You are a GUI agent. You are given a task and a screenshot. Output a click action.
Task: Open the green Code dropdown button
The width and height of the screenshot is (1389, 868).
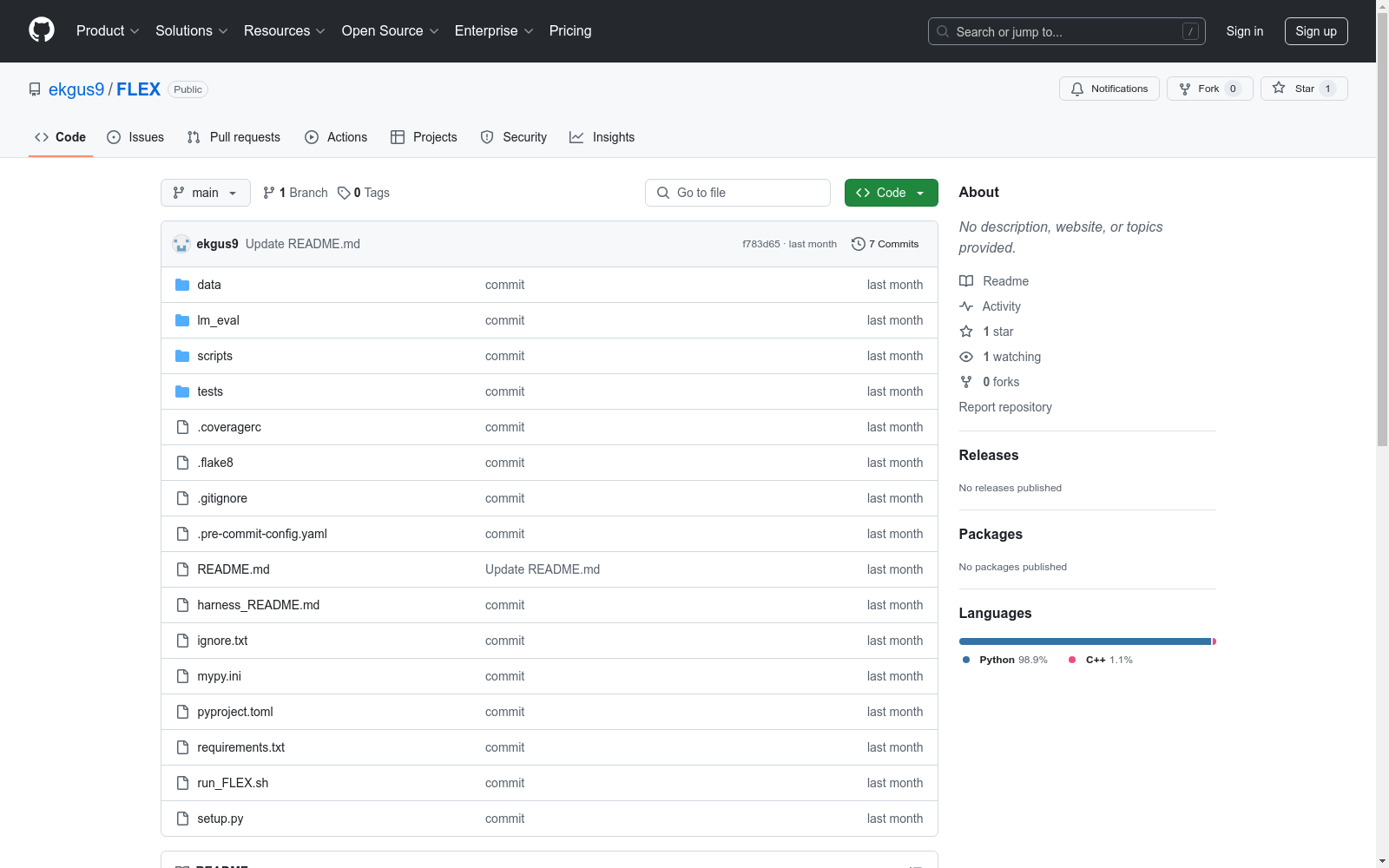tap(892, 193)
